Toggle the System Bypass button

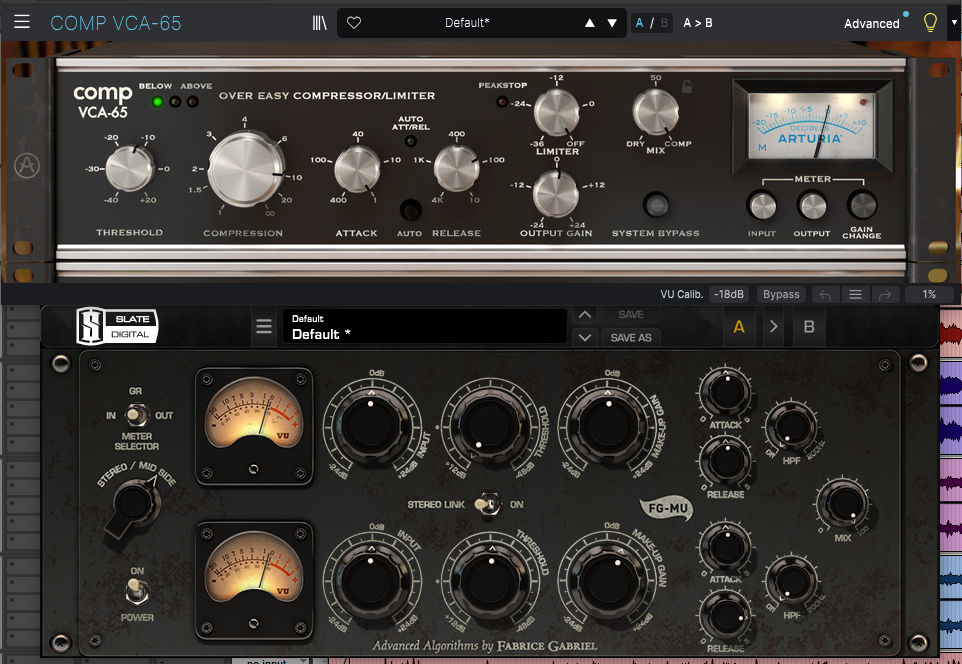tap(656, 204)
